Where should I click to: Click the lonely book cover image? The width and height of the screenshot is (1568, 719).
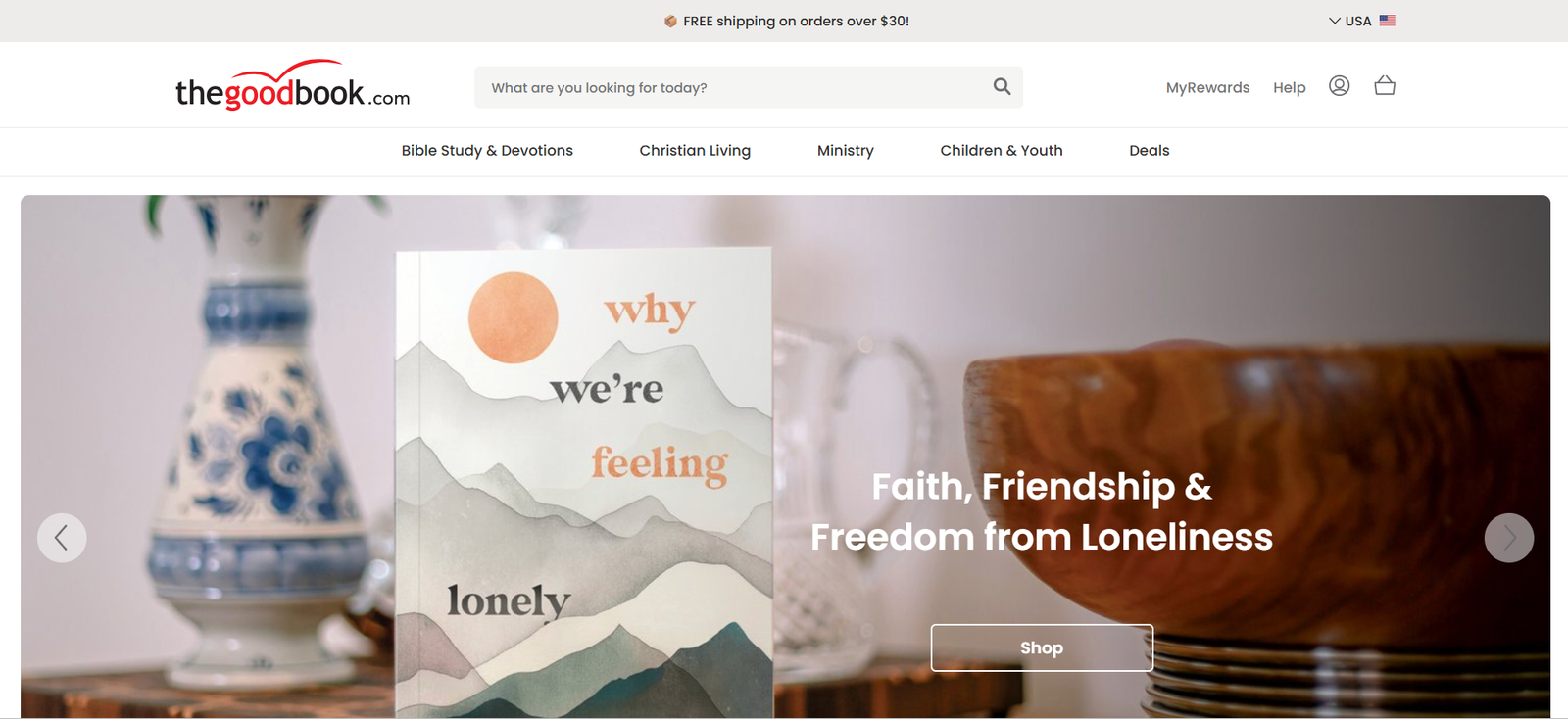[x=584, y=482]
